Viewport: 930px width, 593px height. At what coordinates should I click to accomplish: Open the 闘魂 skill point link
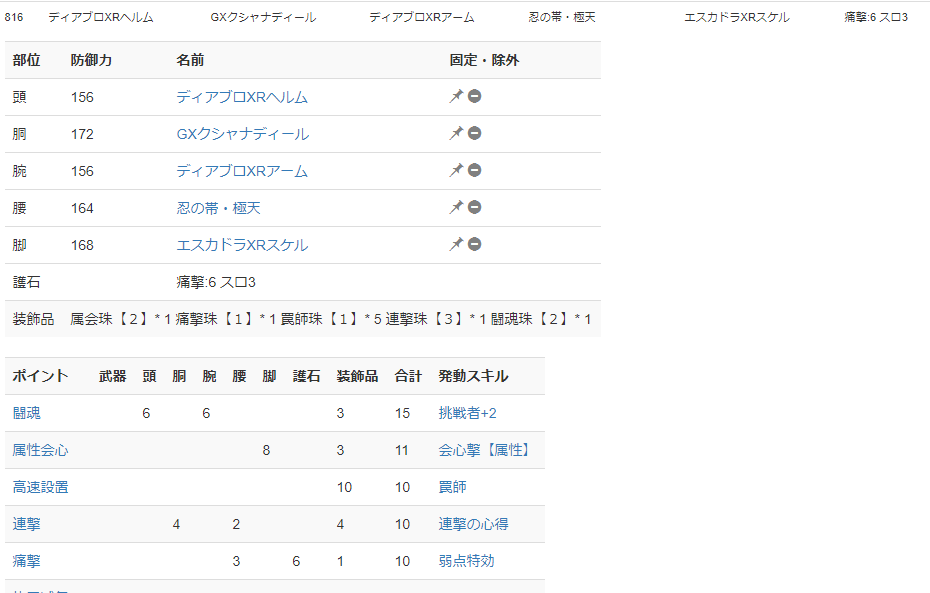click(x=27, y=413)
